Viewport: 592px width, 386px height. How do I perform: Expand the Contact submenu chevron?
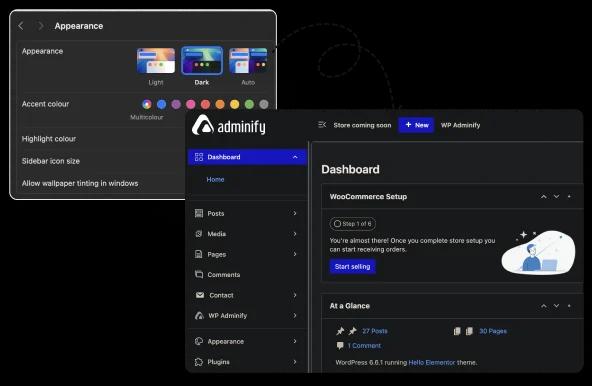pyautogui.click(x=295, y=295)
